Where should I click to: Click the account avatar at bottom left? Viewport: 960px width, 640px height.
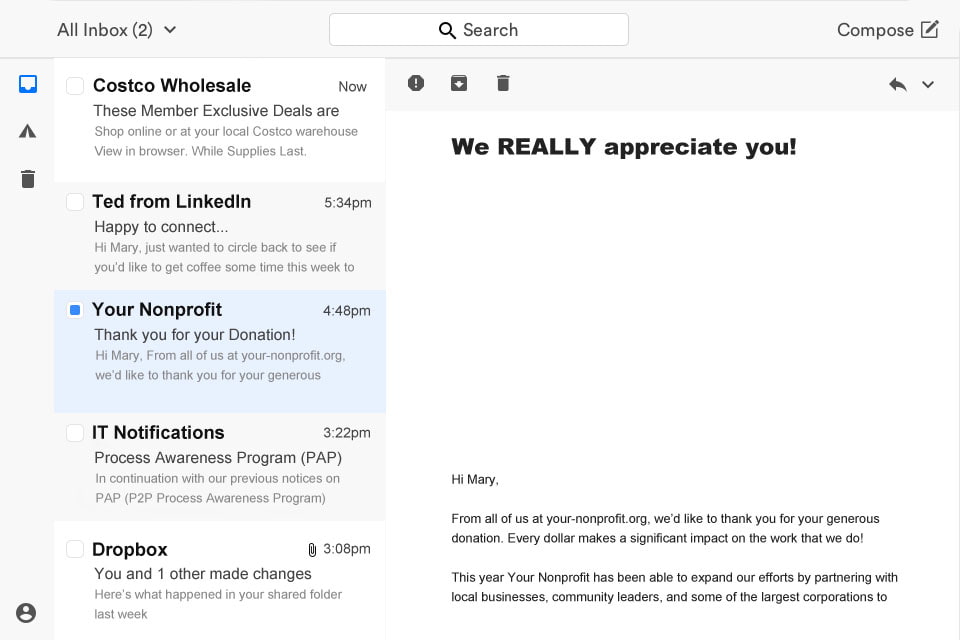click(27, 611)
